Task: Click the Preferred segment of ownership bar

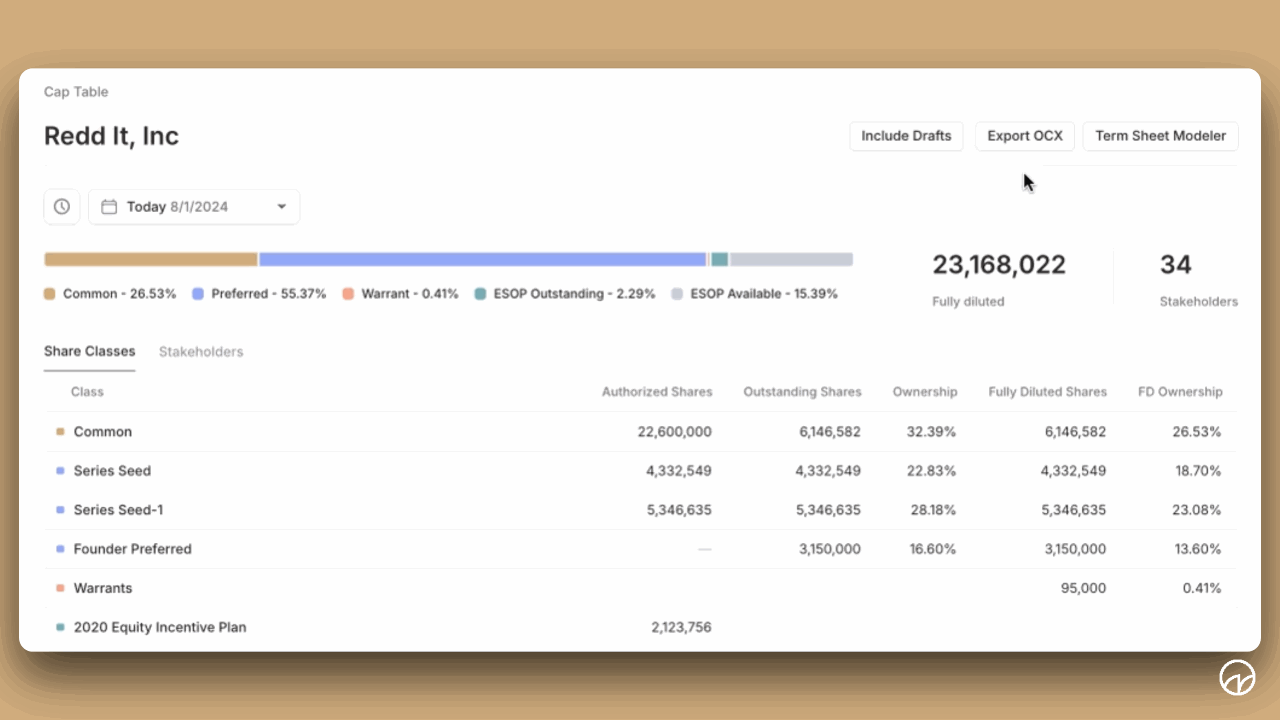Action: coord(483,259)
